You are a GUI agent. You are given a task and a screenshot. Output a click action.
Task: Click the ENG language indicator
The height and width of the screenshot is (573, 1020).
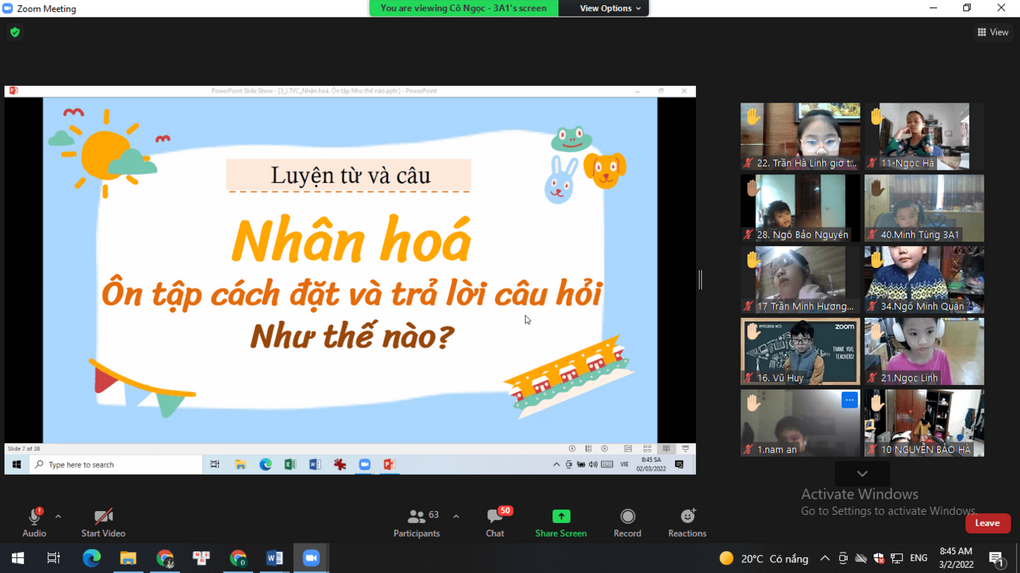(x=919, y=558)
